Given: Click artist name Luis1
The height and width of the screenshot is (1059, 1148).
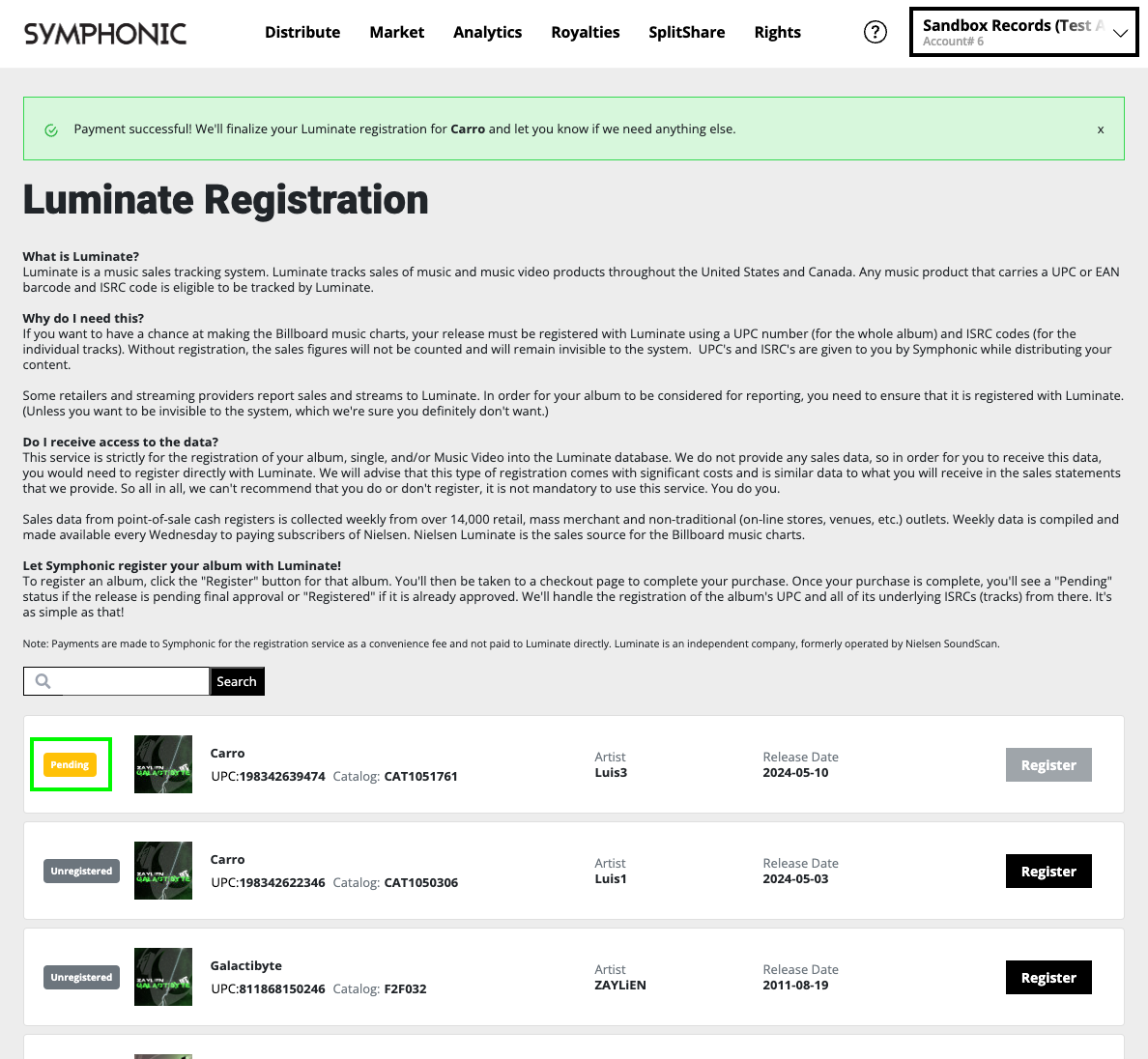Looking at the screenshot, I should coord(611,879).
